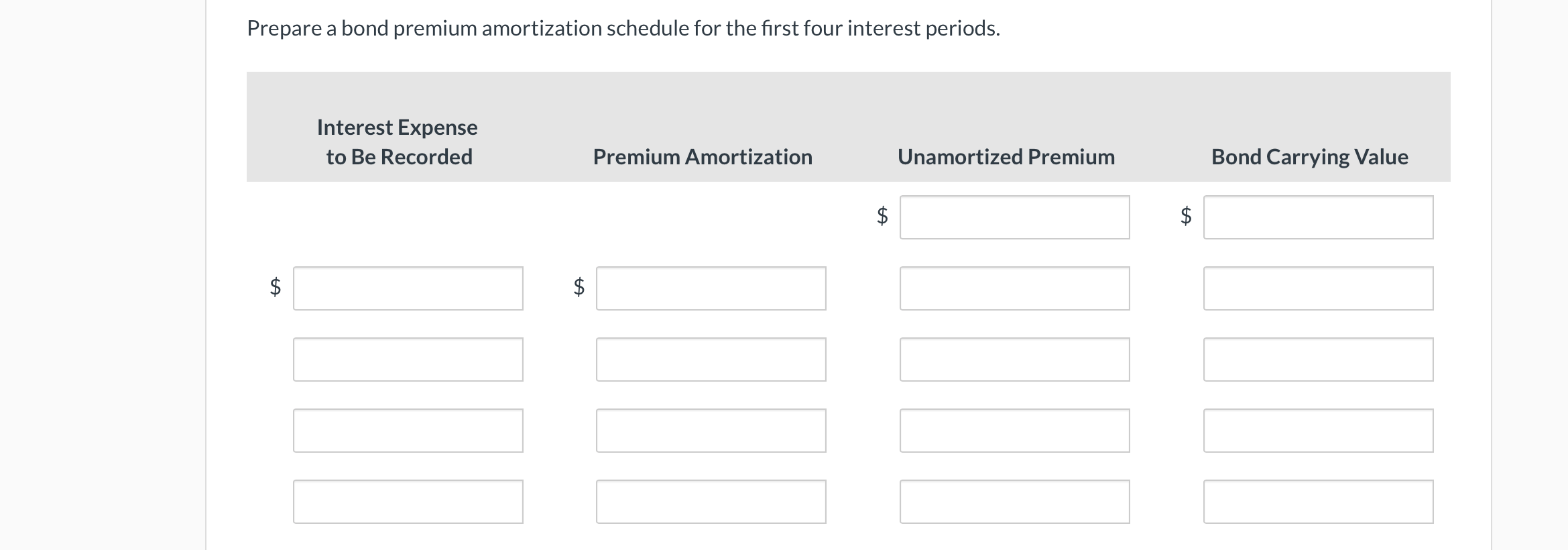
Task: Click the first Unamortized Premium input field
Action: click(1014, 217)
